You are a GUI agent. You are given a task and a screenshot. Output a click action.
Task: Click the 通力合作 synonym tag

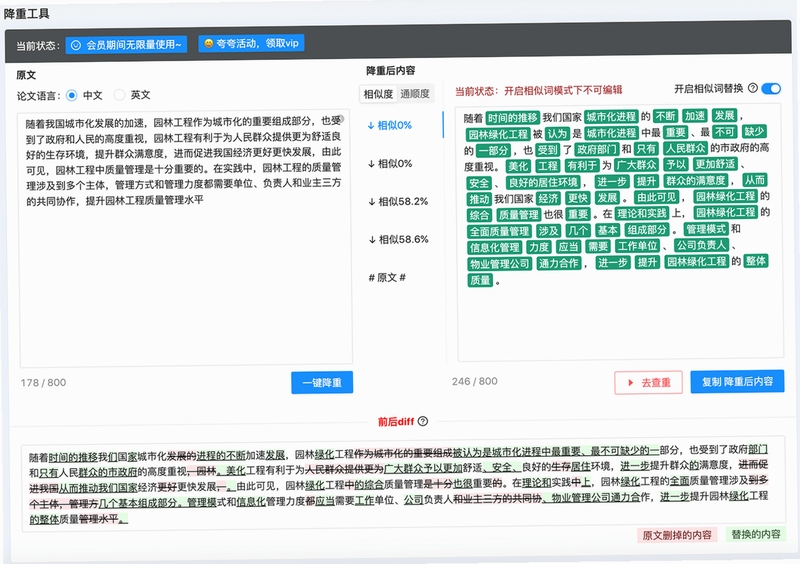tap(559, 263)
